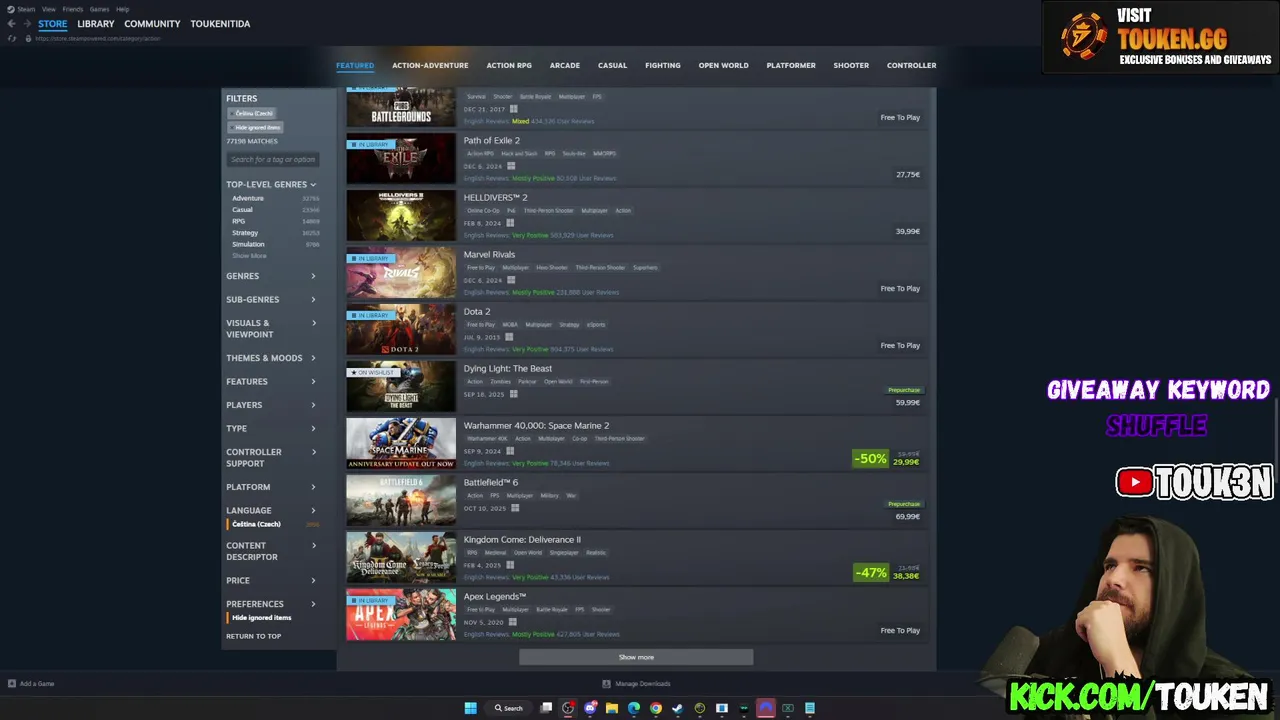The image size is (1280, 720).
Task: Open the HELLDIVERS 2 game thumbnail
Action: pos(401,215)
